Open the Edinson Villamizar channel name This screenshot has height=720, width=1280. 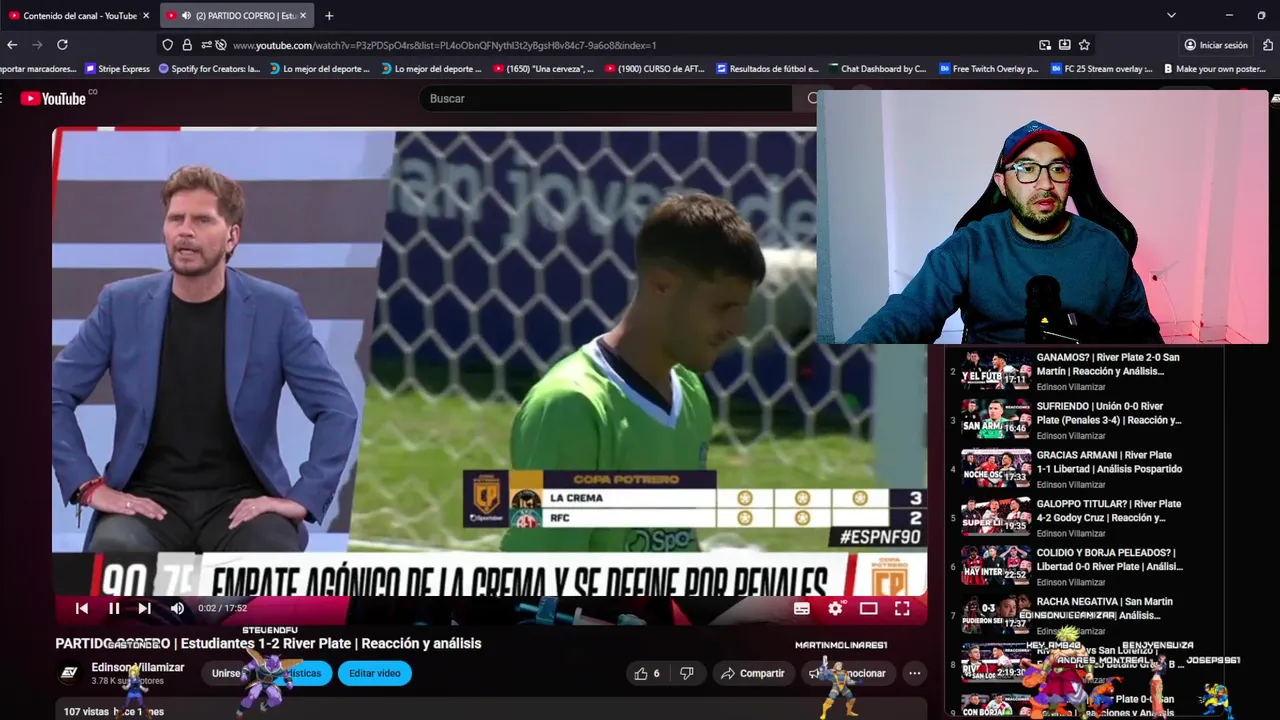138,667
